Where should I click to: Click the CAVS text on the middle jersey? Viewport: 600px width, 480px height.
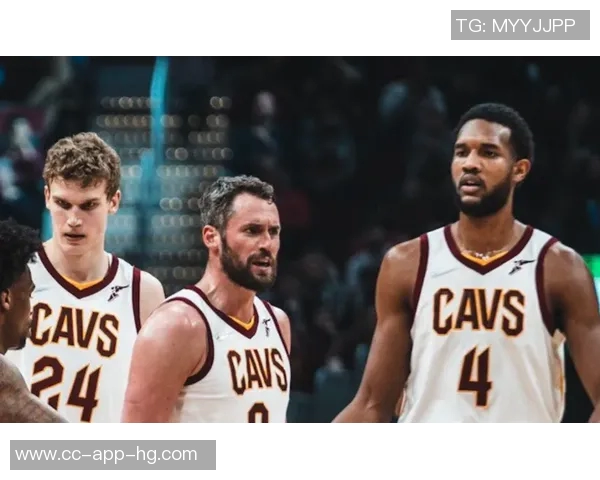coord(258,370)
